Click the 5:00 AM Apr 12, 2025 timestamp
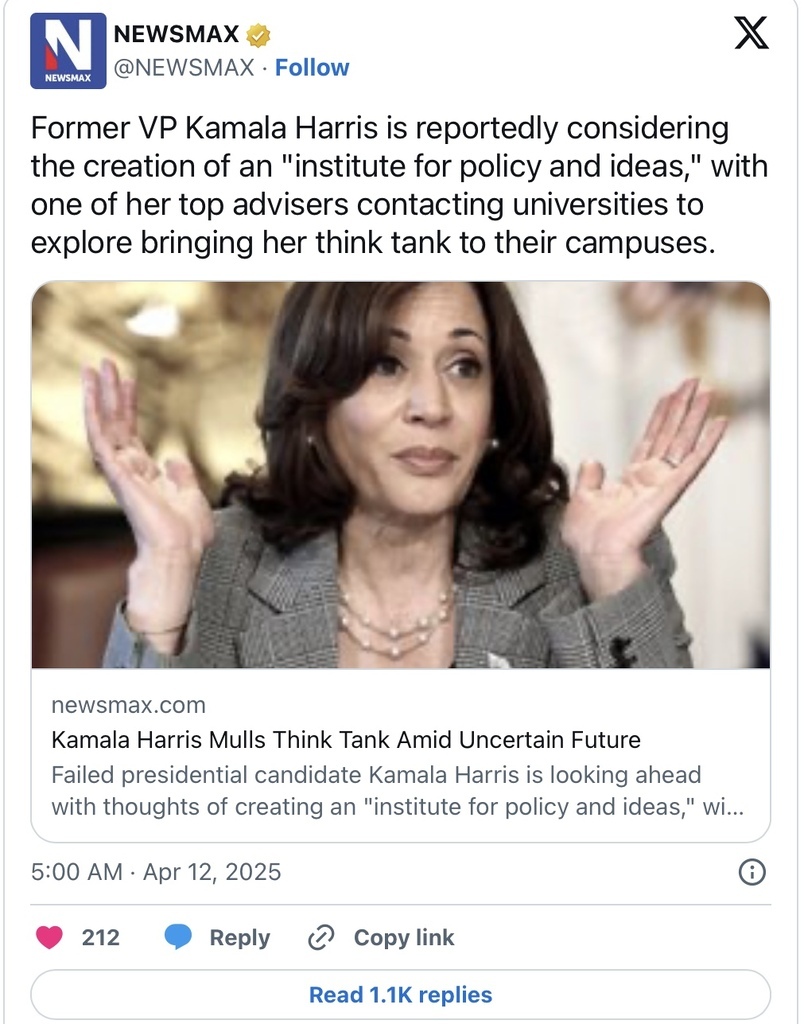804x1024 pixels. pos(157,872)
